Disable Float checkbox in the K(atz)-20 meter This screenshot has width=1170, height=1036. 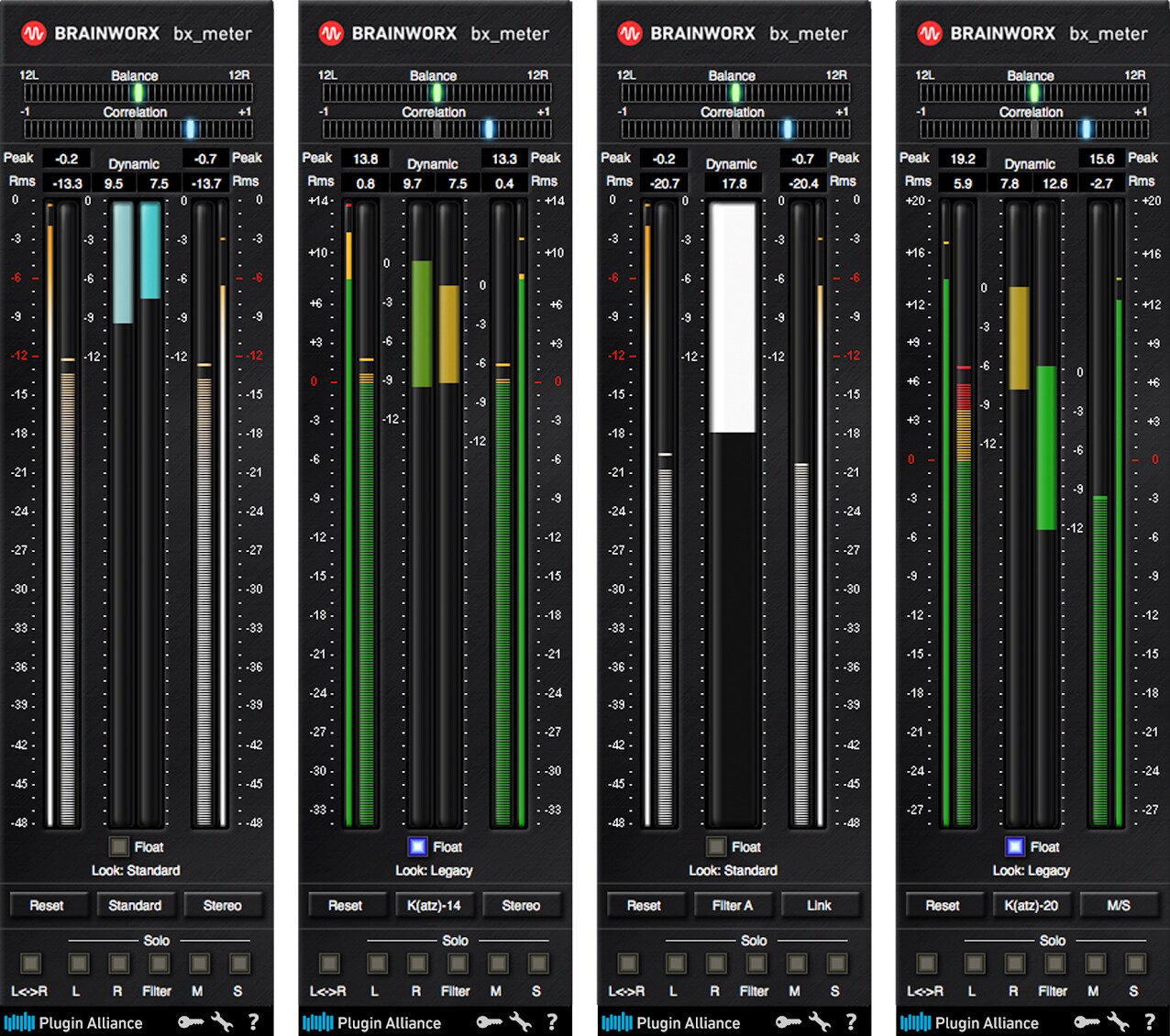[x=1015, y=846]
